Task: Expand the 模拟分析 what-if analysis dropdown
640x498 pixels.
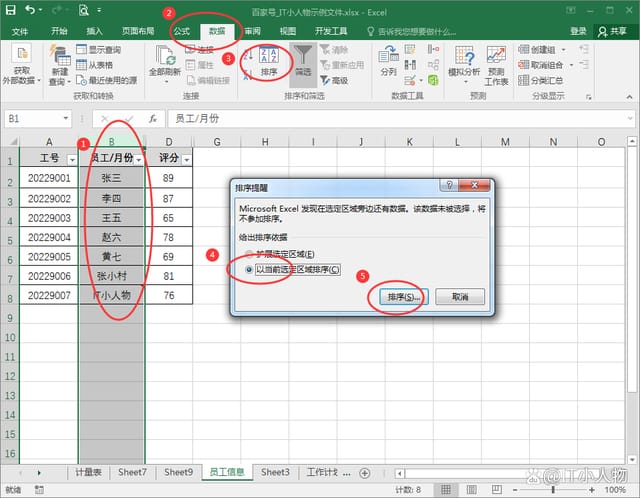Action: 465,82
